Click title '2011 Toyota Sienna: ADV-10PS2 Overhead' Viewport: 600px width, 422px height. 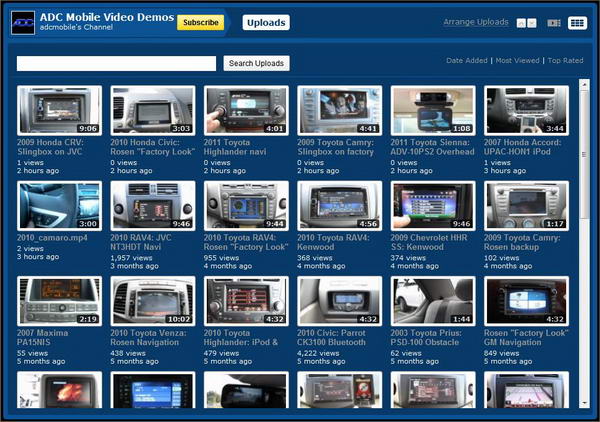pyautogui.click(x=432, y=147)
